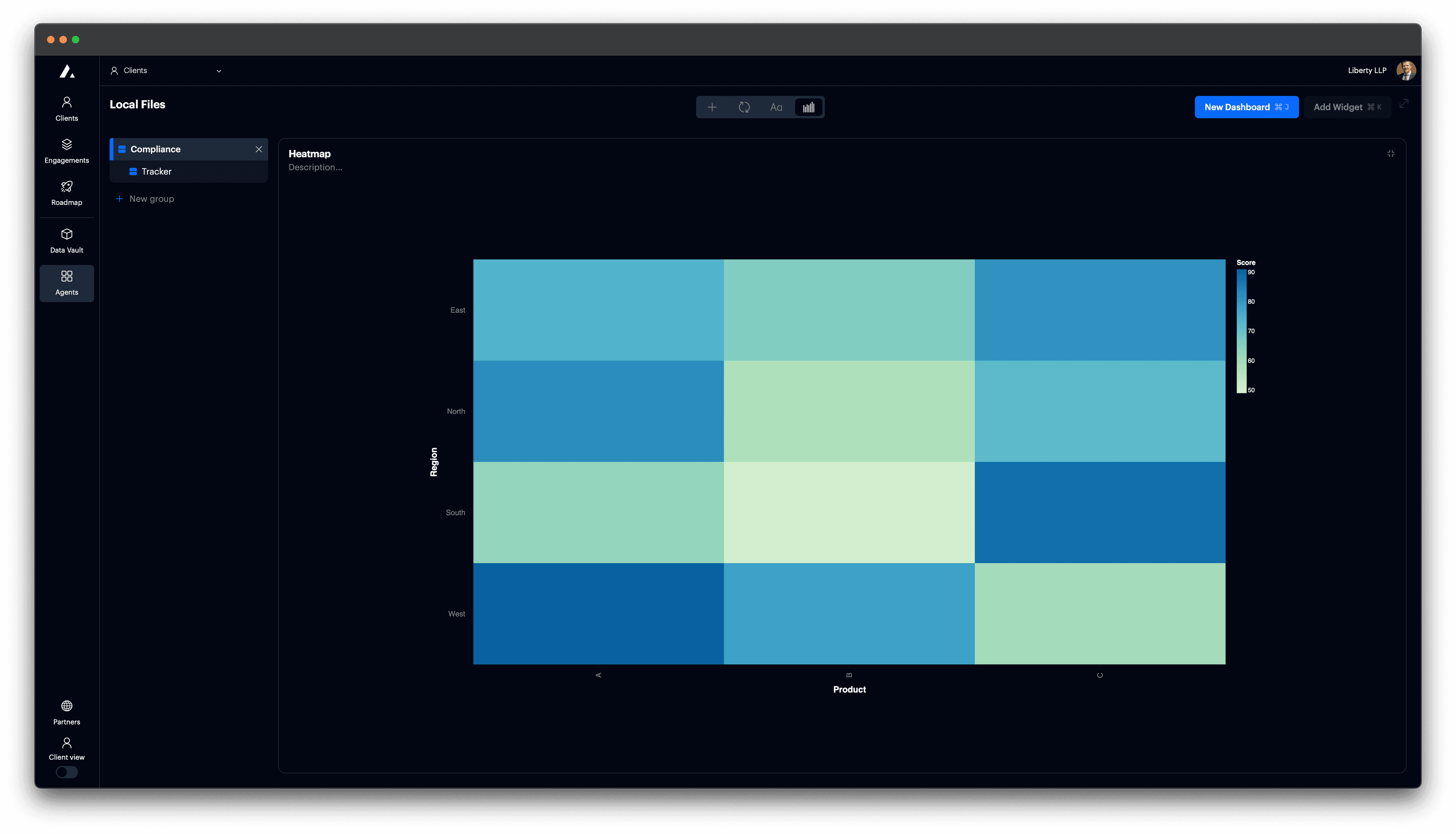Screen dimensions: 1456x834
Task: Select the Clients icon in the sidebar
Action: point(66,108)
